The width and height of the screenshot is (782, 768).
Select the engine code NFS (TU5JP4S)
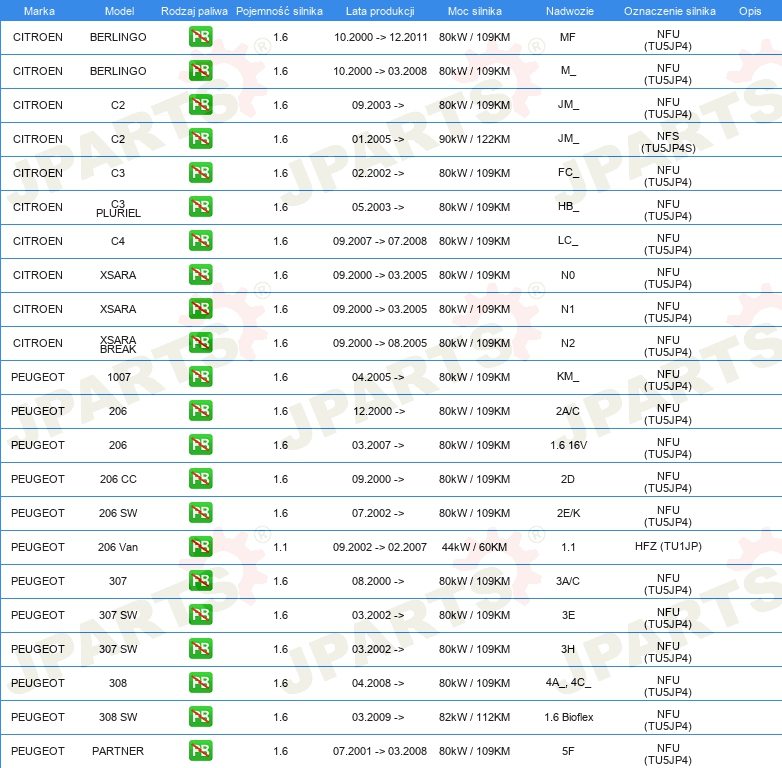(668, 142)
